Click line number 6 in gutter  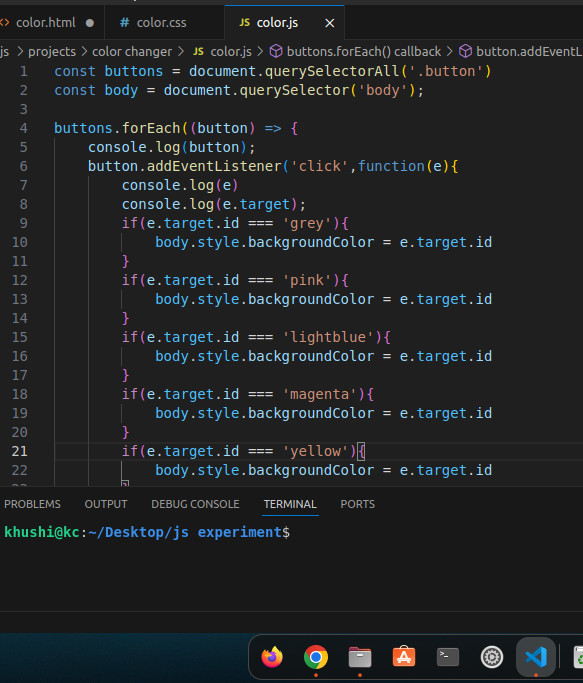pos(24,166)
